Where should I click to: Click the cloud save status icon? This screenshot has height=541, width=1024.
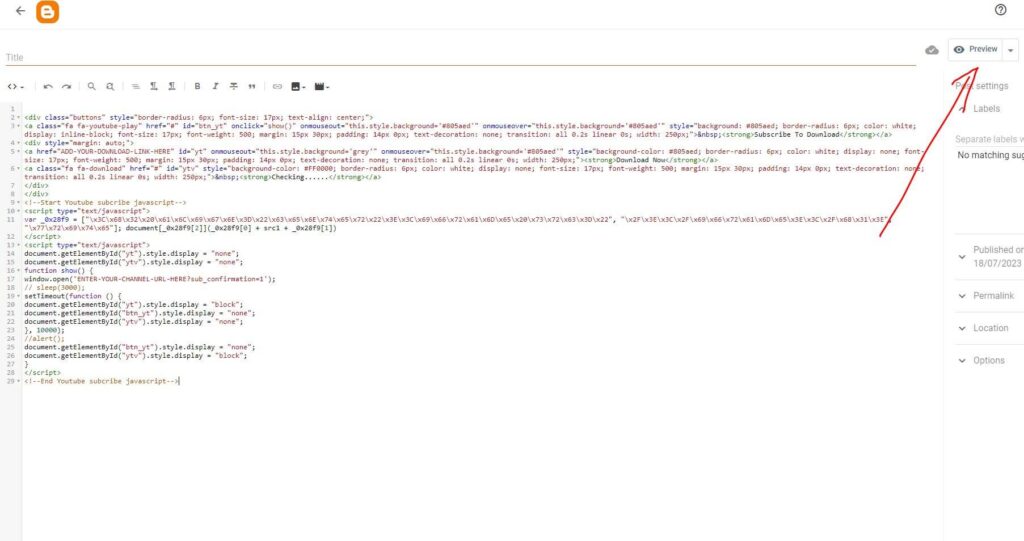(932, 50)
